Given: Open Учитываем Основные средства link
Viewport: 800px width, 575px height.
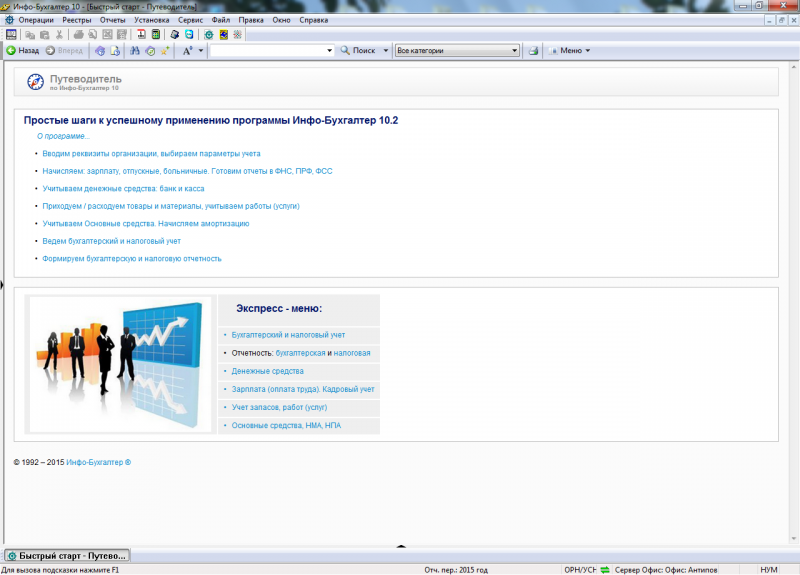Looking at the screenshot, I should [145, 223].
